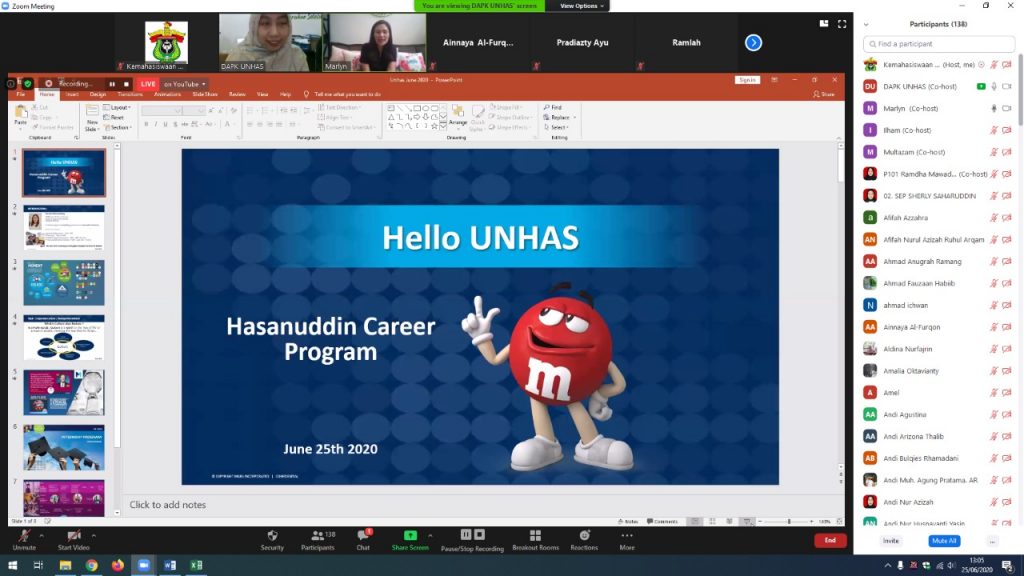Unmute your microphone in Zoom
The width and height of the screenshot is (1024, 576).
point(25,540)
